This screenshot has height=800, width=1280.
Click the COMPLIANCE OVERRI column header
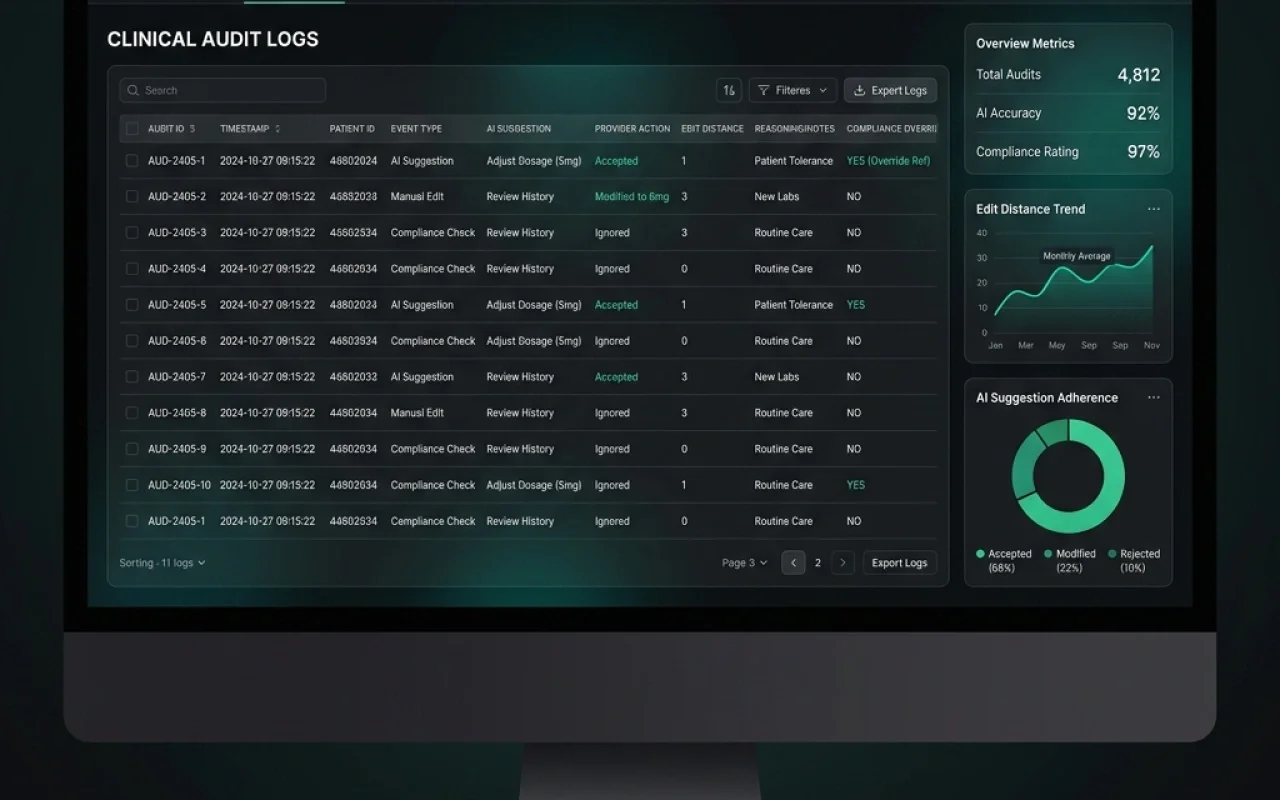pyautogui.click(x=892, y=129)
